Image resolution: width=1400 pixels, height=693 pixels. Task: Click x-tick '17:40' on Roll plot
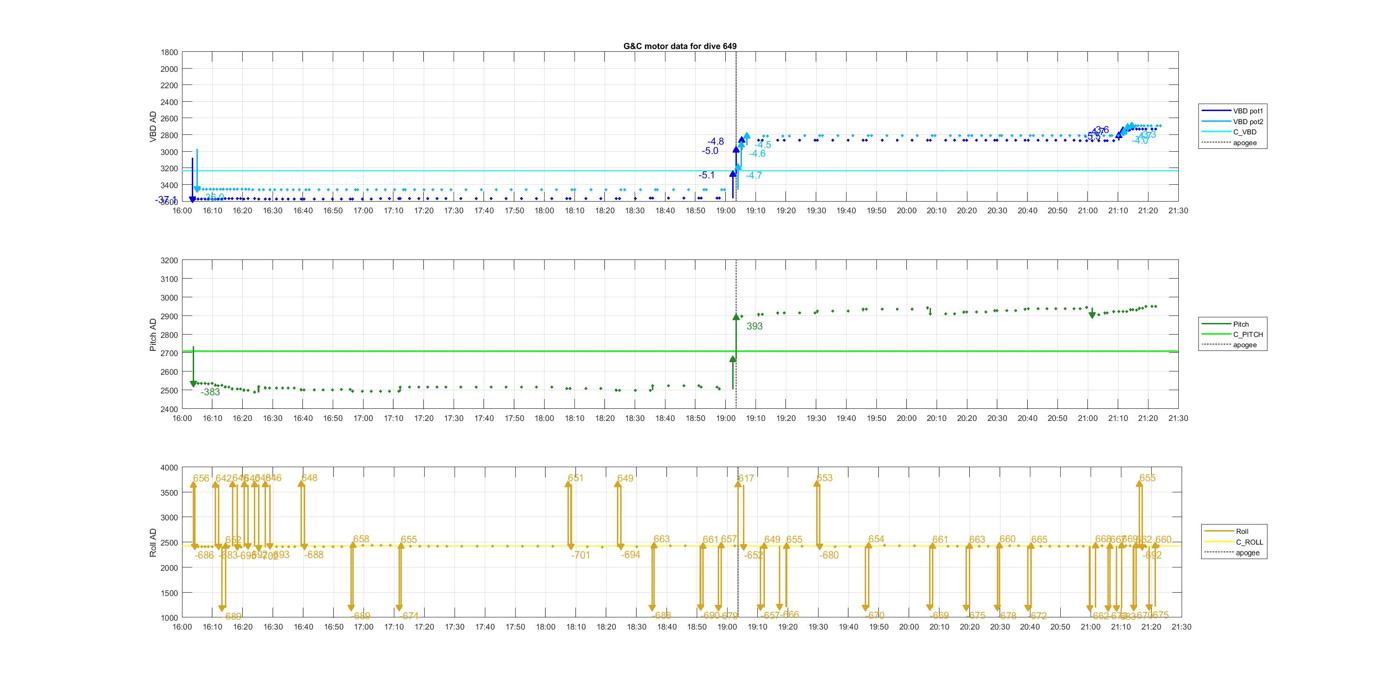click(x=484, y=627)
